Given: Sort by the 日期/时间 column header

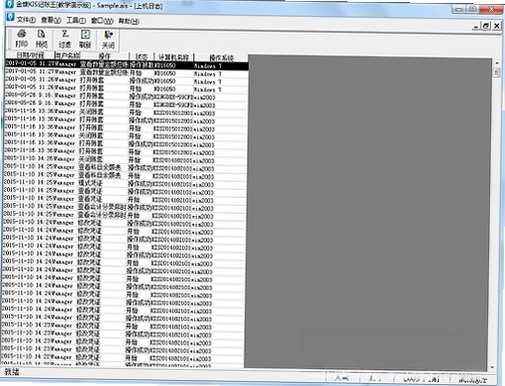Looking at the screenshot, I should pyautogui.click(x=30, y=55).
